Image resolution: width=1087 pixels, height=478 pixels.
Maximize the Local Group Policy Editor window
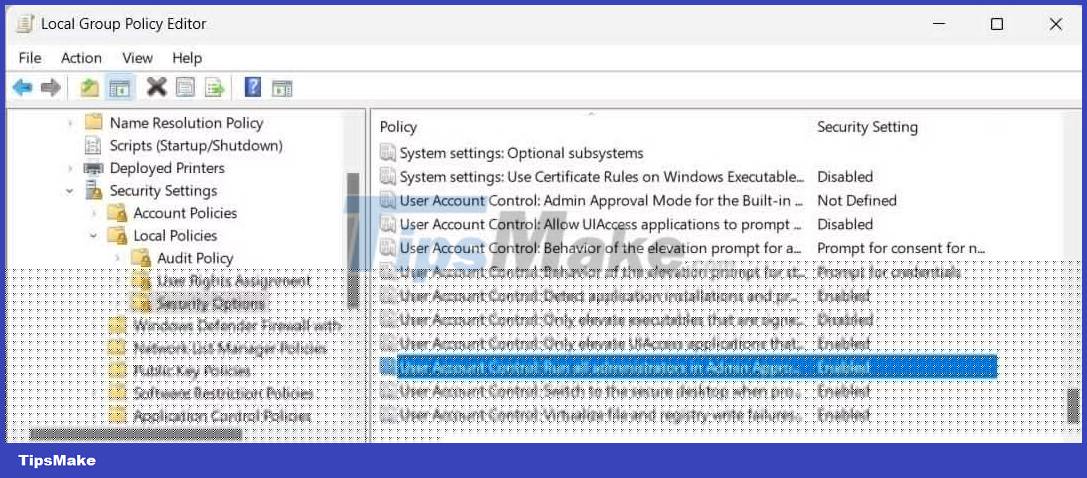coord(996,24)
